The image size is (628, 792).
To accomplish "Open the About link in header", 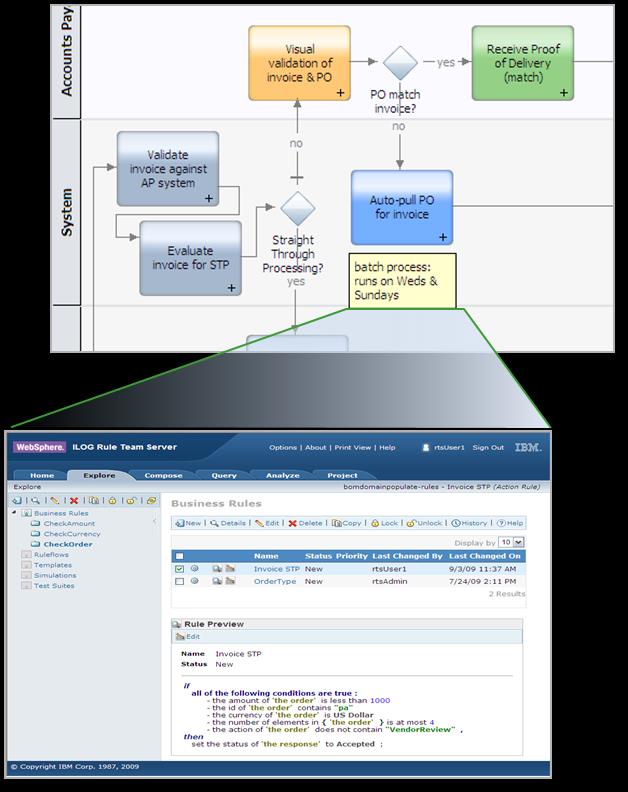I will [x=316, y=448].
